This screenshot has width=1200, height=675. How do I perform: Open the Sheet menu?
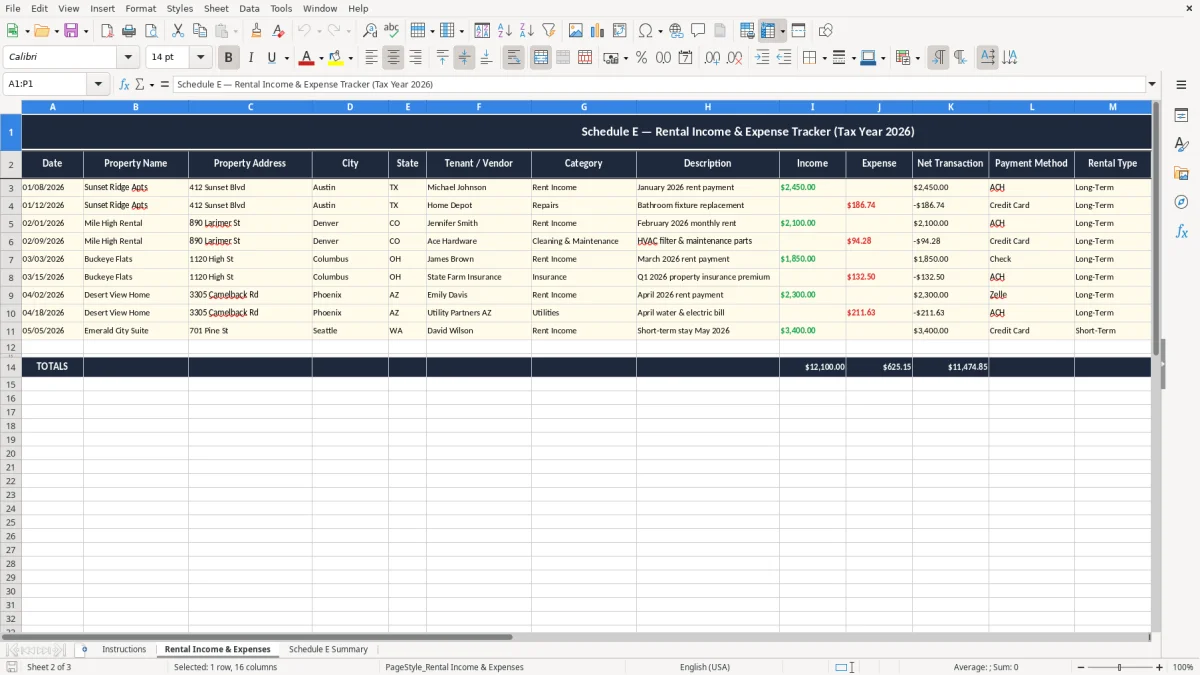216,8
